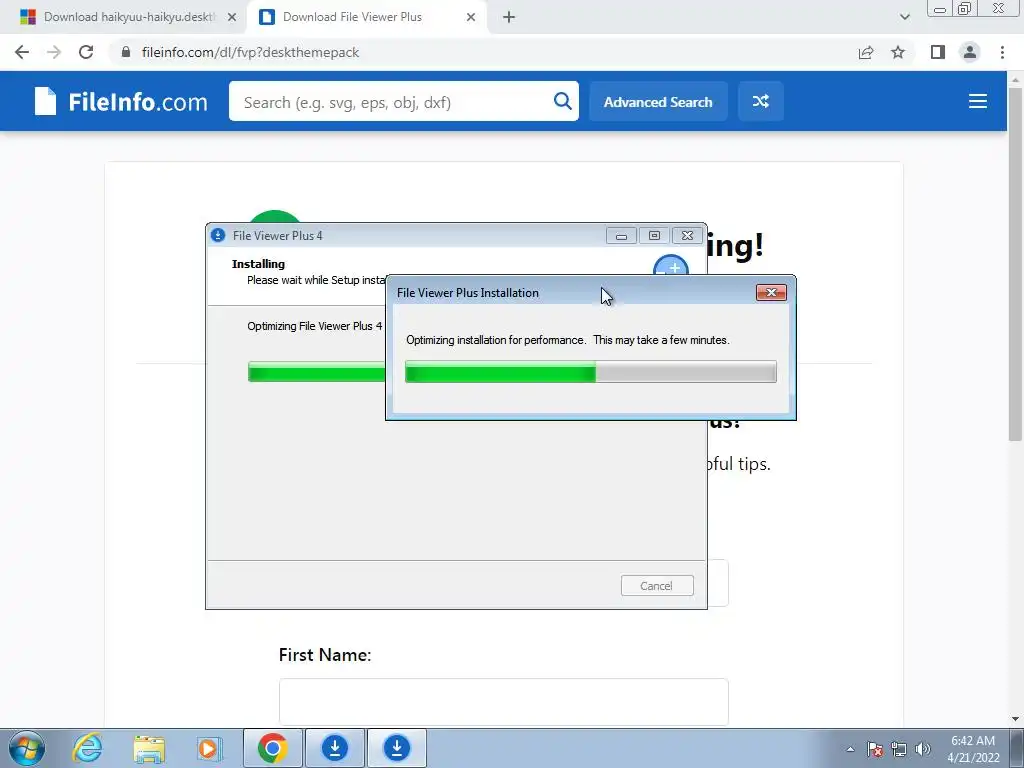Click the forward navigation arrow

pos(54,52)
